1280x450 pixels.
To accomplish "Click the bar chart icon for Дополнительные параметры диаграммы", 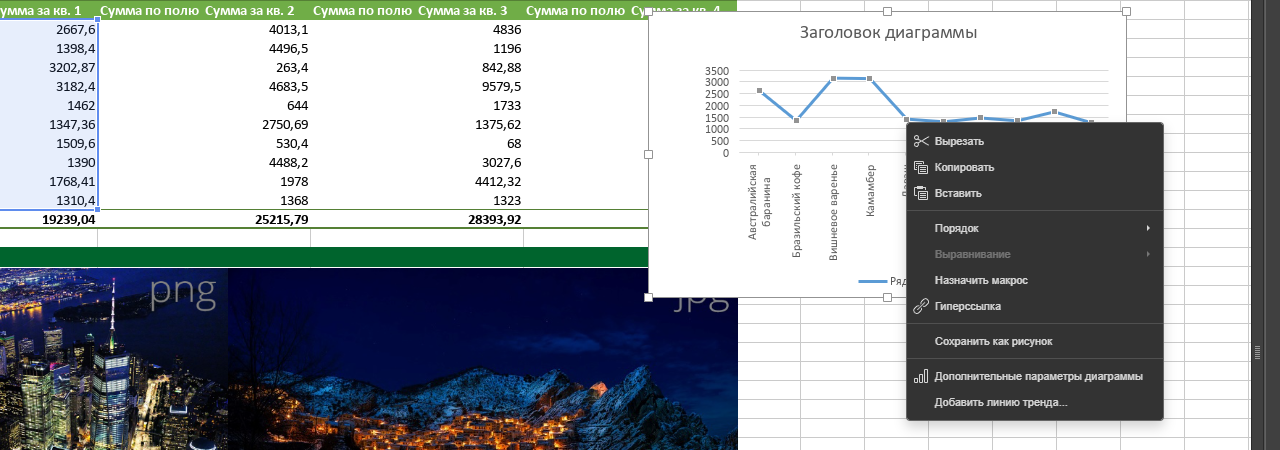I will 921,377.
